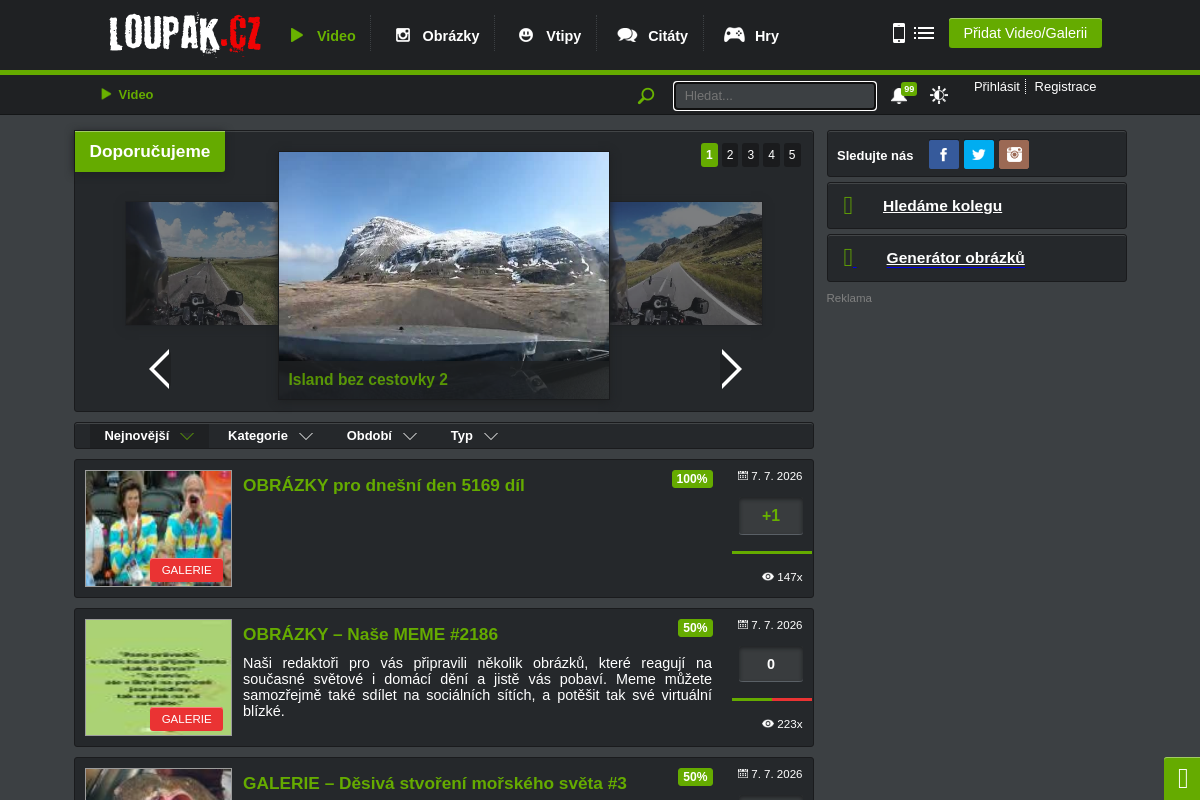This screenshot has width=1200, height=800.
Task: Open the Typ filter dropdown
Action: coord(474,436)
